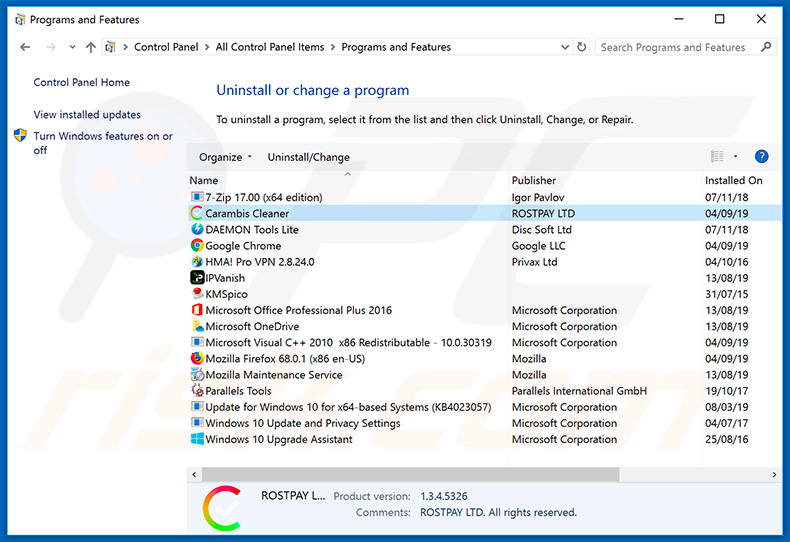Screen dimensions: 790x542
Task: Click All Control Panel Items breadcrumb
Action: click(270, 47)
